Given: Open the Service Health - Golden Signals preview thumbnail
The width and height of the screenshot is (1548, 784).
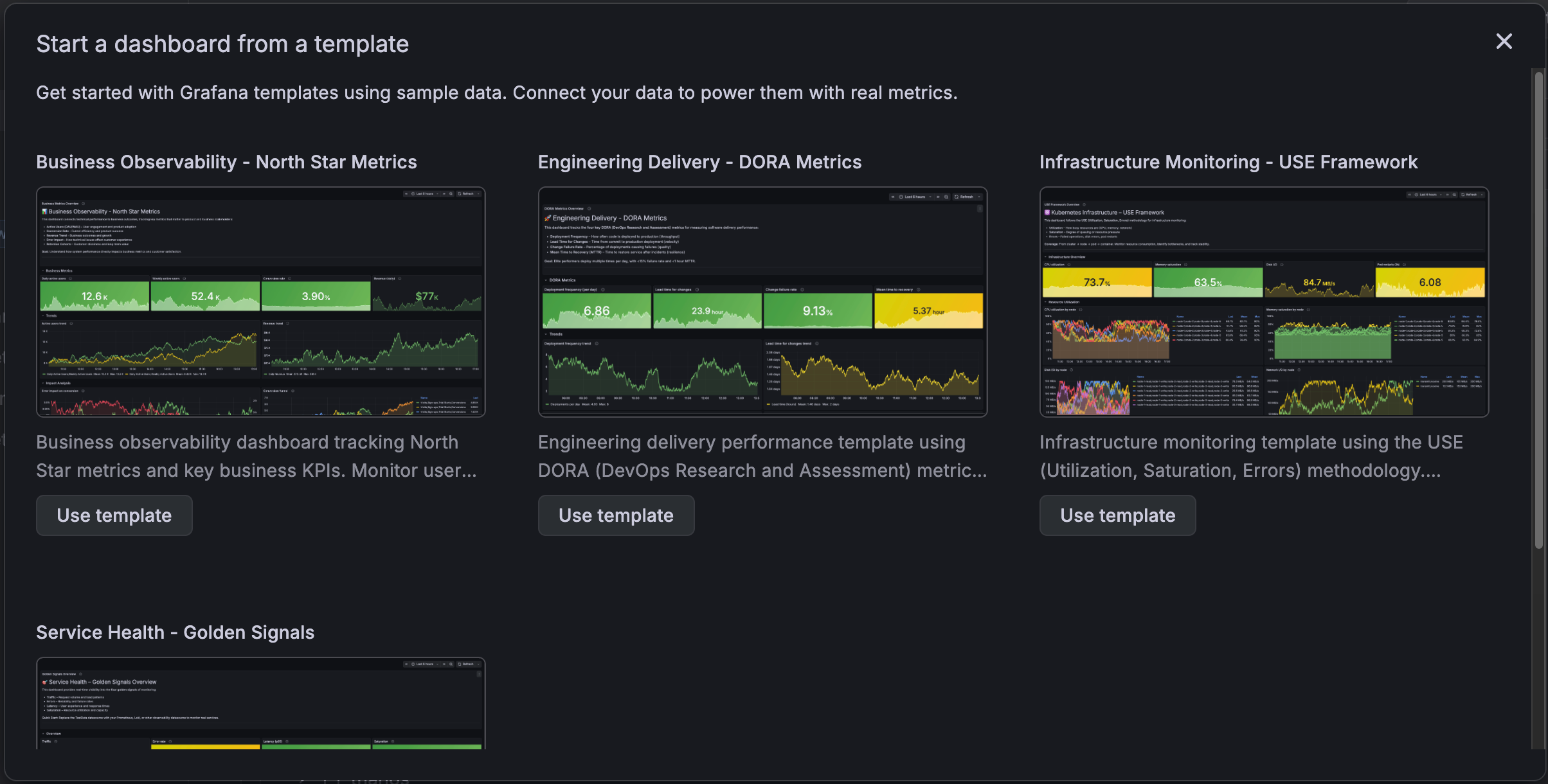Looking at the screenshot, I should (260, 704).
